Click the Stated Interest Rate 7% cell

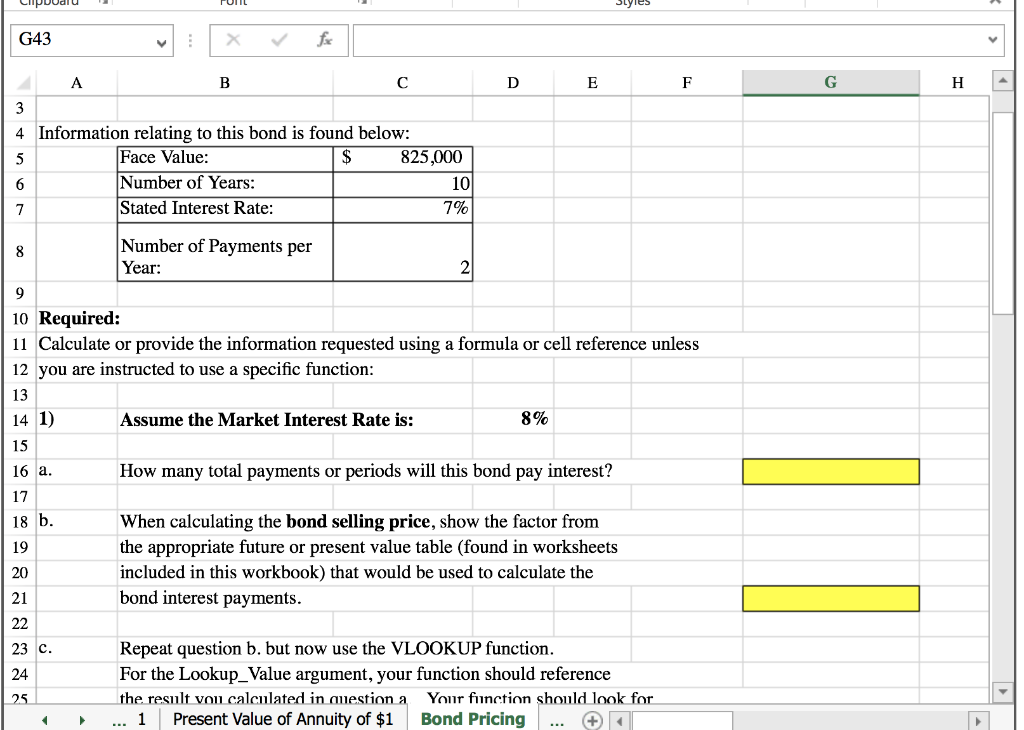tap(402, 209)
